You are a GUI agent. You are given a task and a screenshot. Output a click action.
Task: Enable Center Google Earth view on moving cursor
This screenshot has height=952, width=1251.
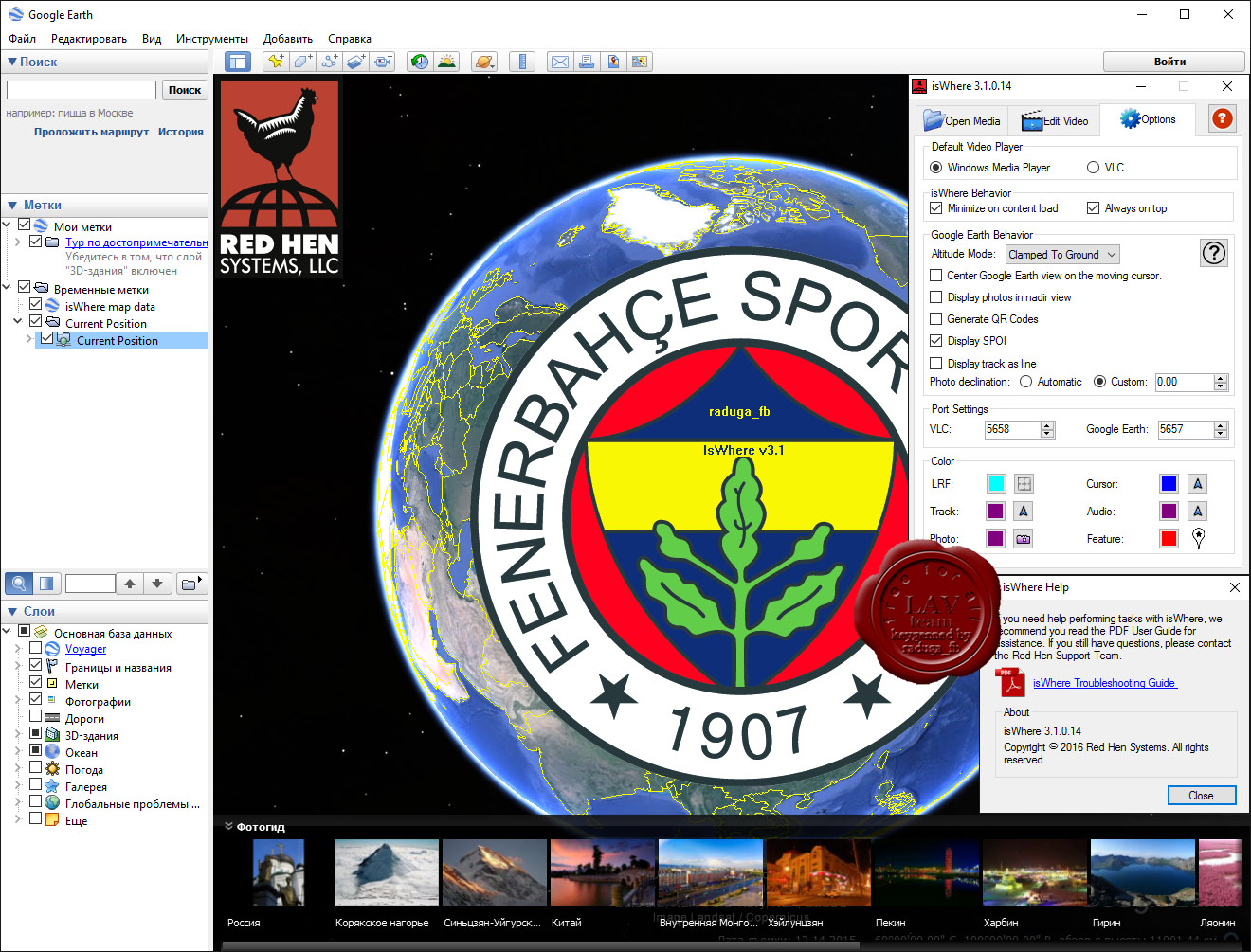click(x=936, y=276)
